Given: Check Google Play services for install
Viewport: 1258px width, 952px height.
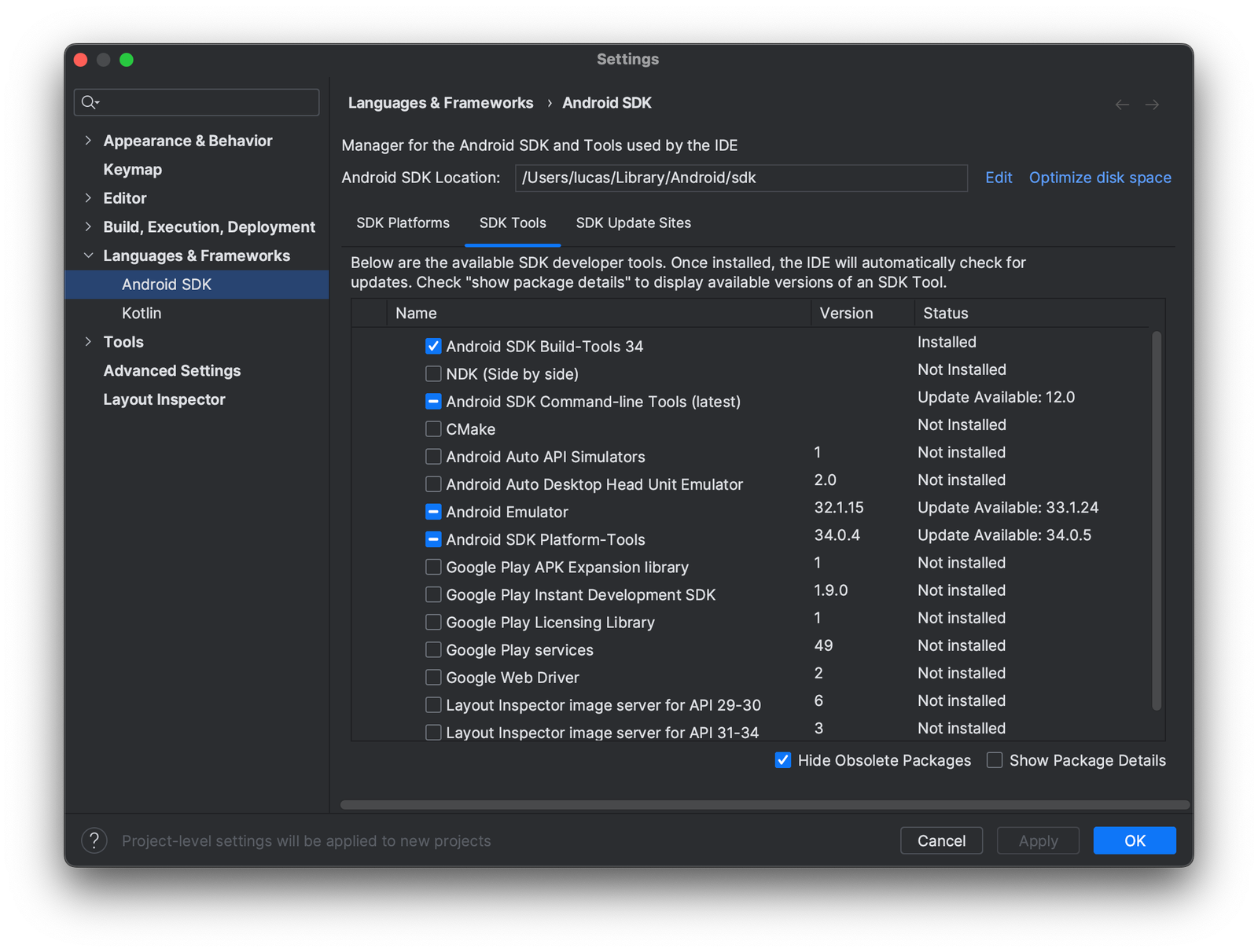Looking at the screenshot, I should (x=433, y=649).
